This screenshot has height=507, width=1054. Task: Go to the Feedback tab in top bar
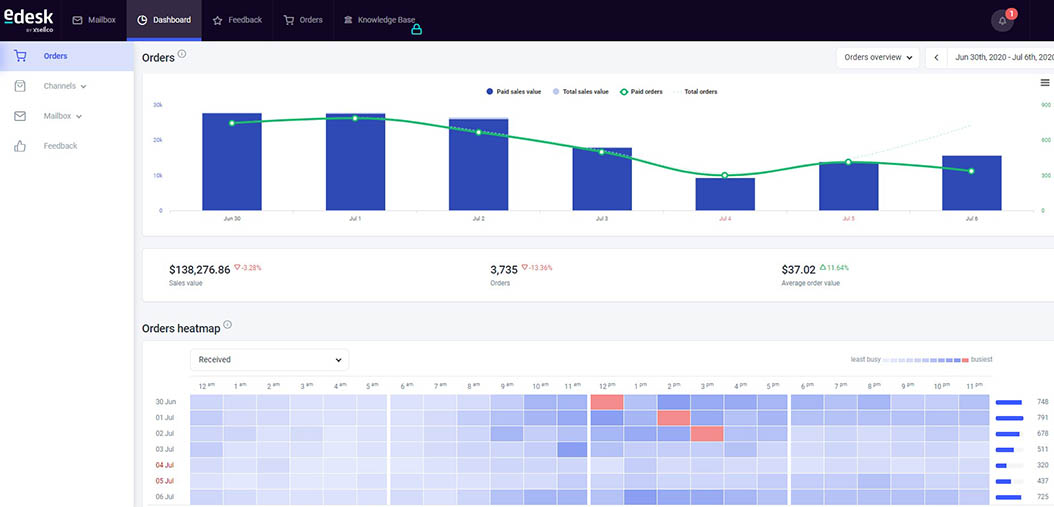pos(237,20)
